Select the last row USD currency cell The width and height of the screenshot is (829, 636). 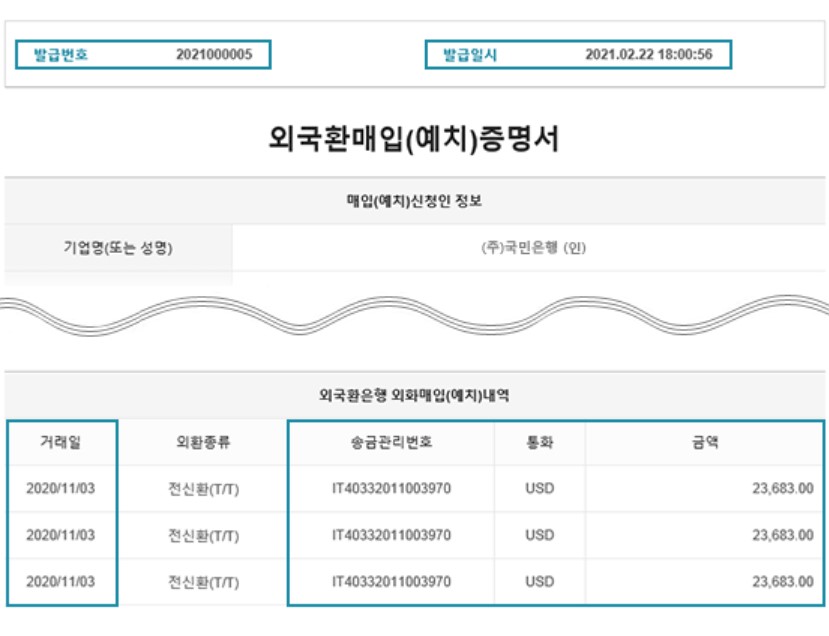point(540,582)
